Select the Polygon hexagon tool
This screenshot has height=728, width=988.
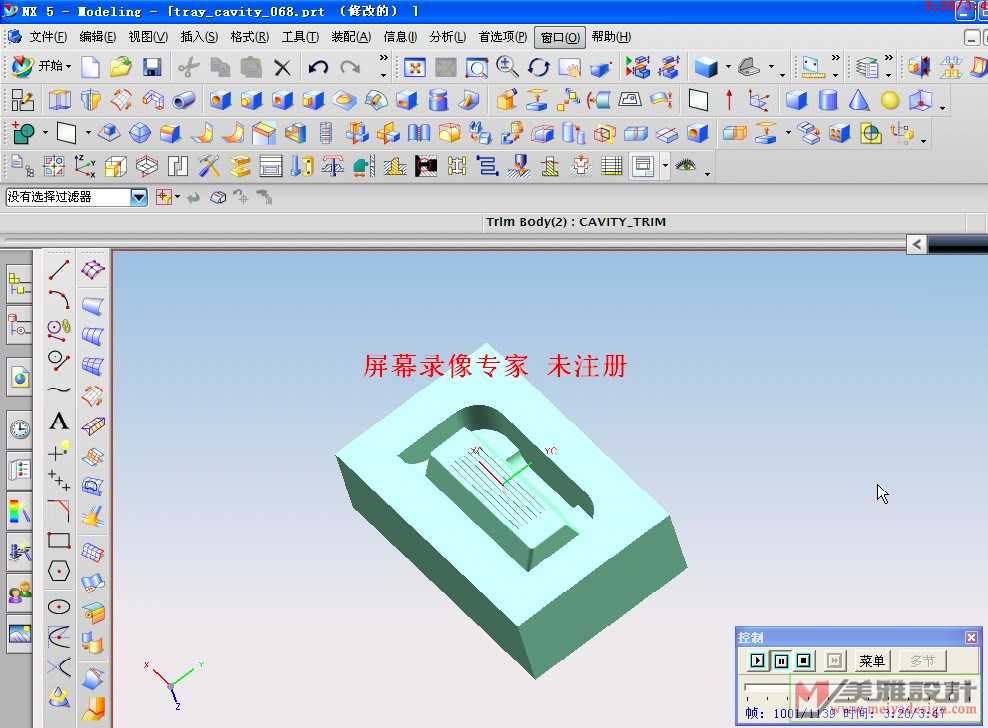pyautogui.click(x=59, y=571)
